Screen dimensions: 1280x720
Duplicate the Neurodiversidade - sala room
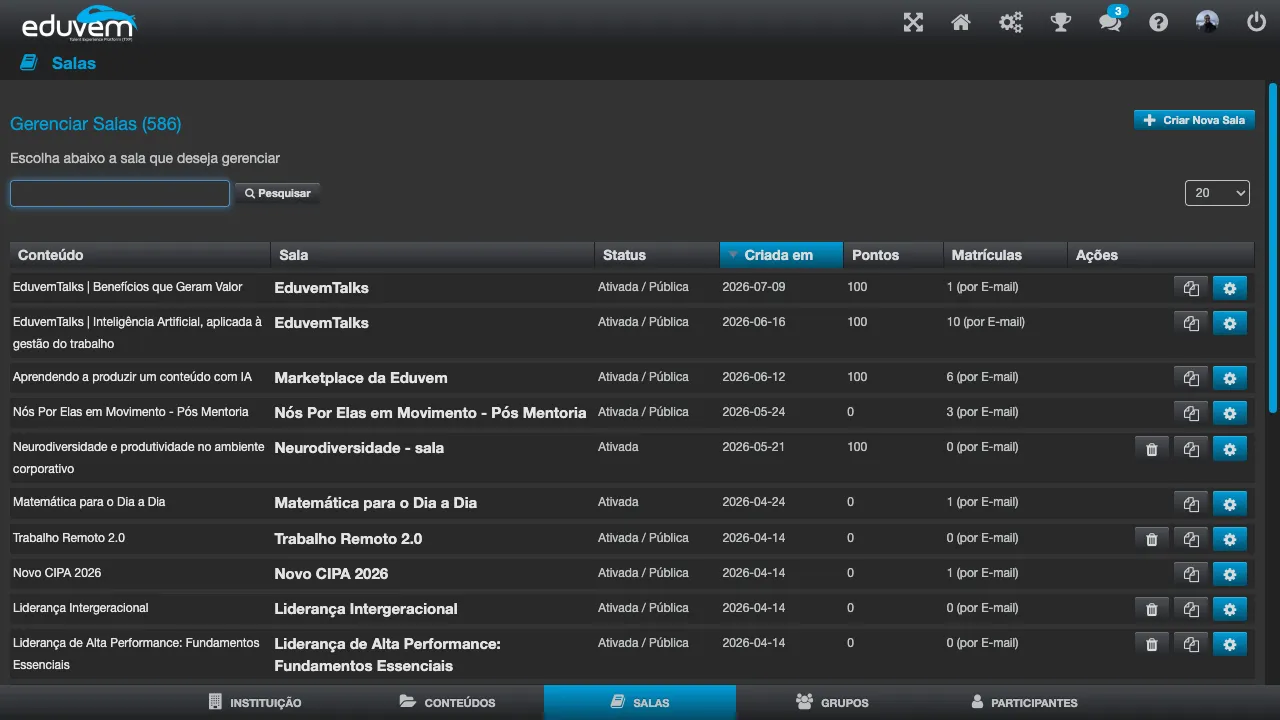(1191, 449)
